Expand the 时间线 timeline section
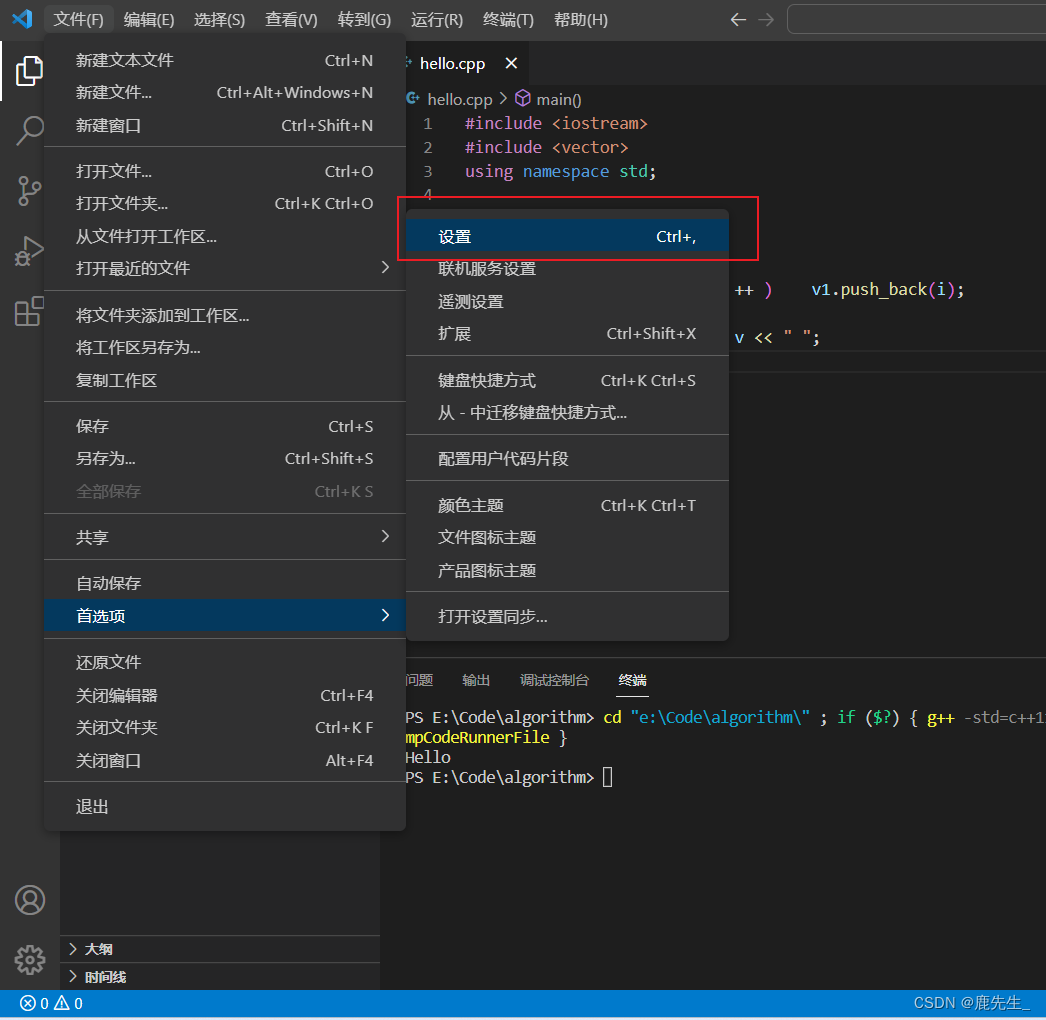 point(104,977)
